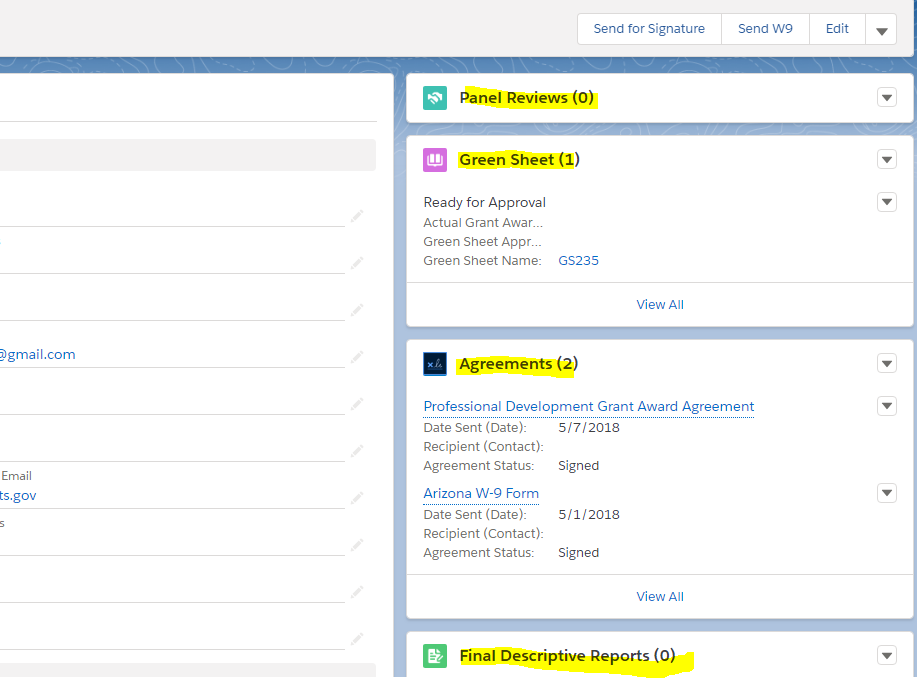Viewport: 917px width, 679px height.
Task: Click the Panel Reviews handshake icon
Action: (435, 98)
